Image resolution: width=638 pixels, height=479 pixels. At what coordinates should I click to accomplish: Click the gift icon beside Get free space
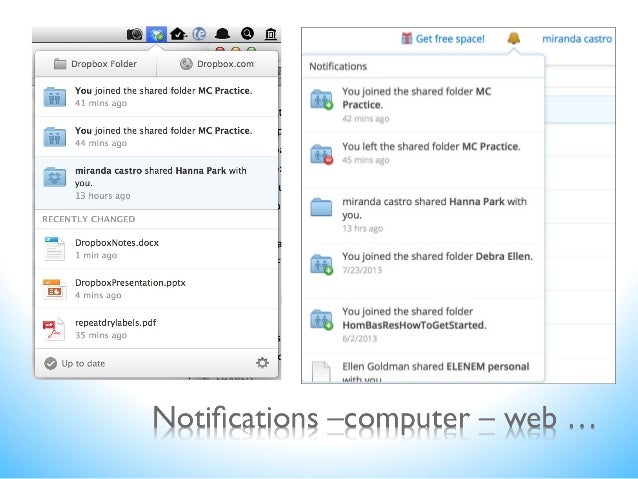406,38
